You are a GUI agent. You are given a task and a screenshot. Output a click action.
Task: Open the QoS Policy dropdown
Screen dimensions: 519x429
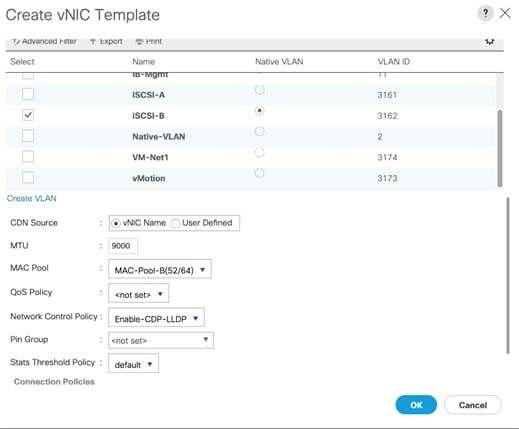138,294
